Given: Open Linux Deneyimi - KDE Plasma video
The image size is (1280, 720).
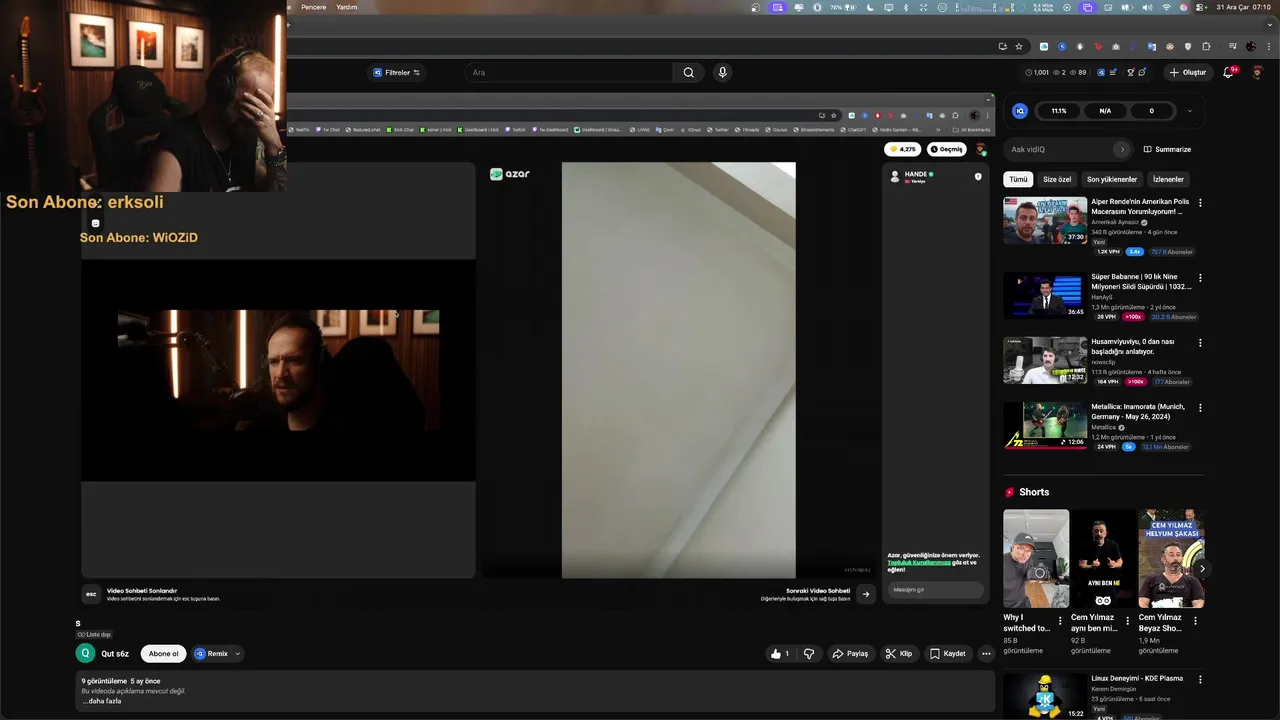Looking at the screenshot, I should tap(1045, 696).
